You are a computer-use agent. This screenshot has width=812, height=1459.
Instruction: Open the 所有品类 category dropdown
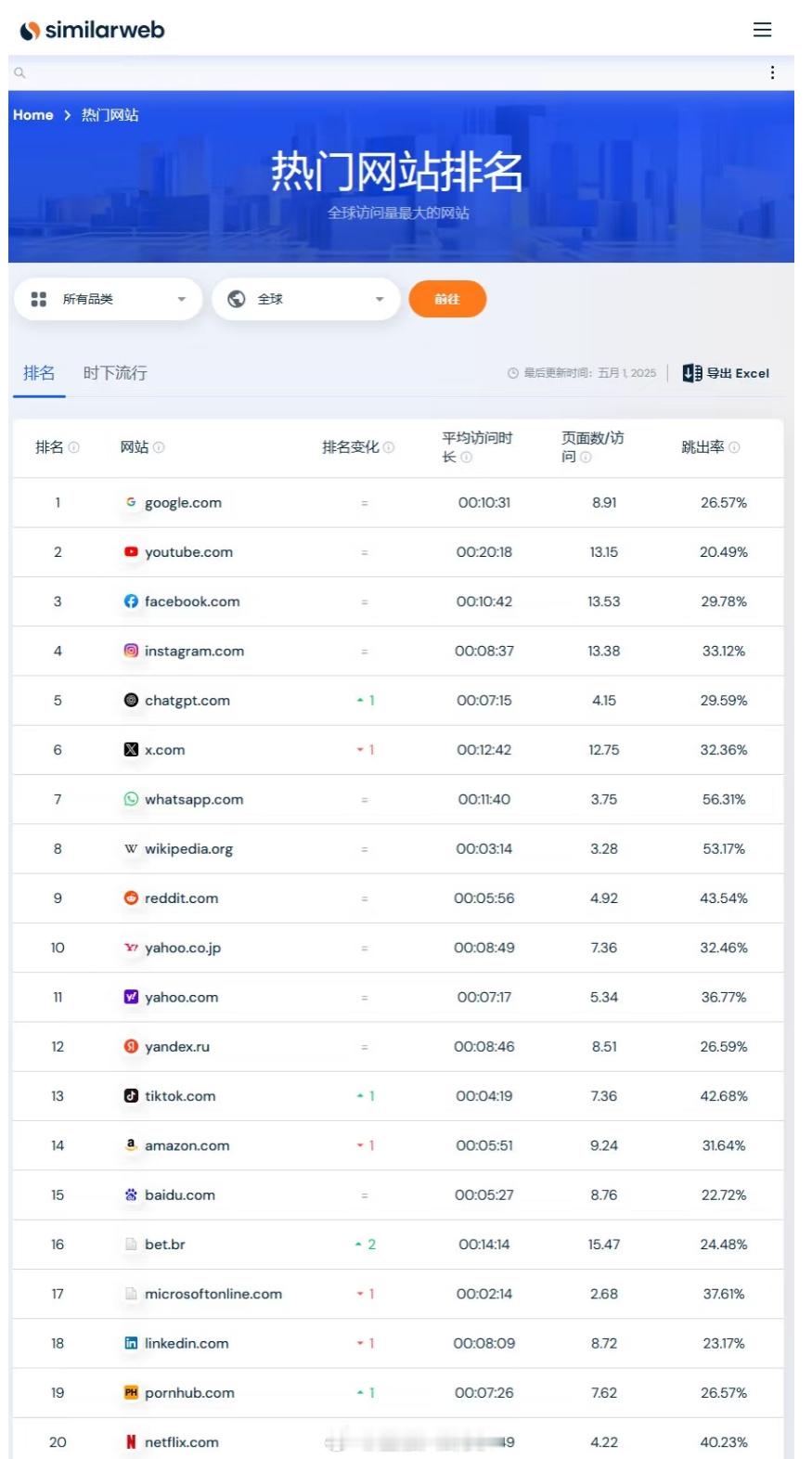click(x=109, y=299)
